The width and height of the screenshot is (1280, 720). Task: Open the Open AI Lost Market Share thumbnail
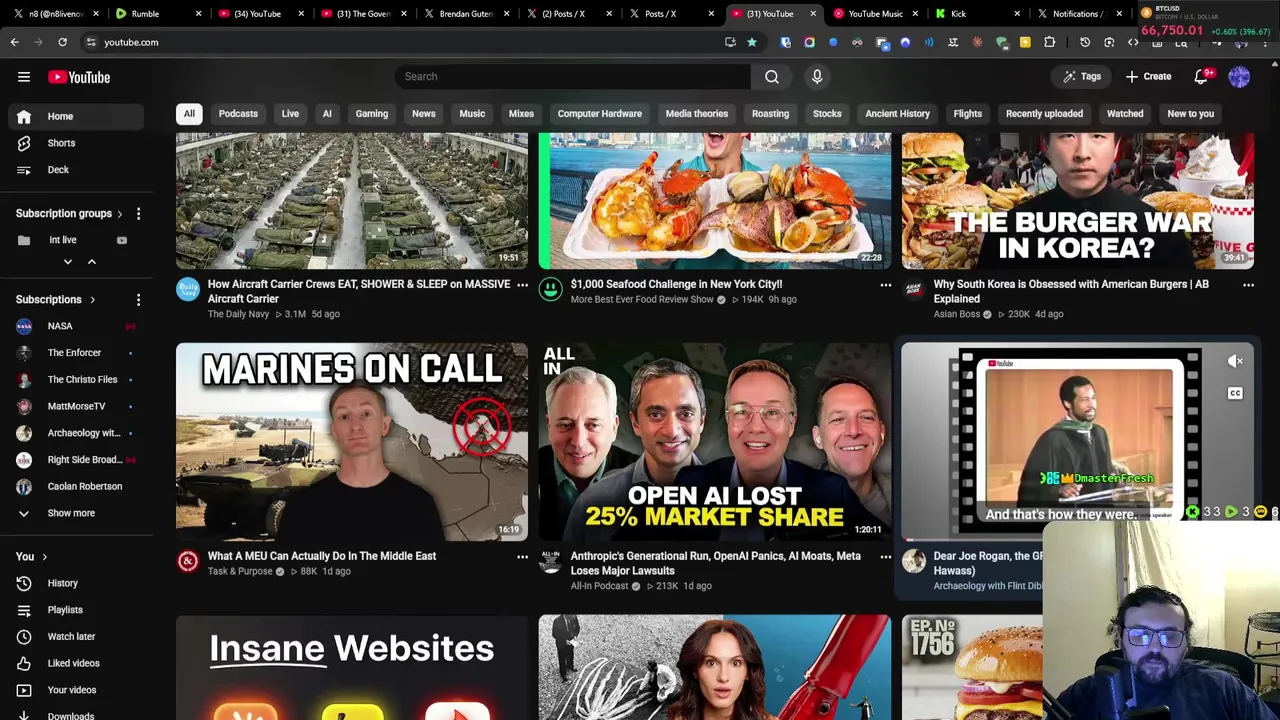[x=715, y=442]
